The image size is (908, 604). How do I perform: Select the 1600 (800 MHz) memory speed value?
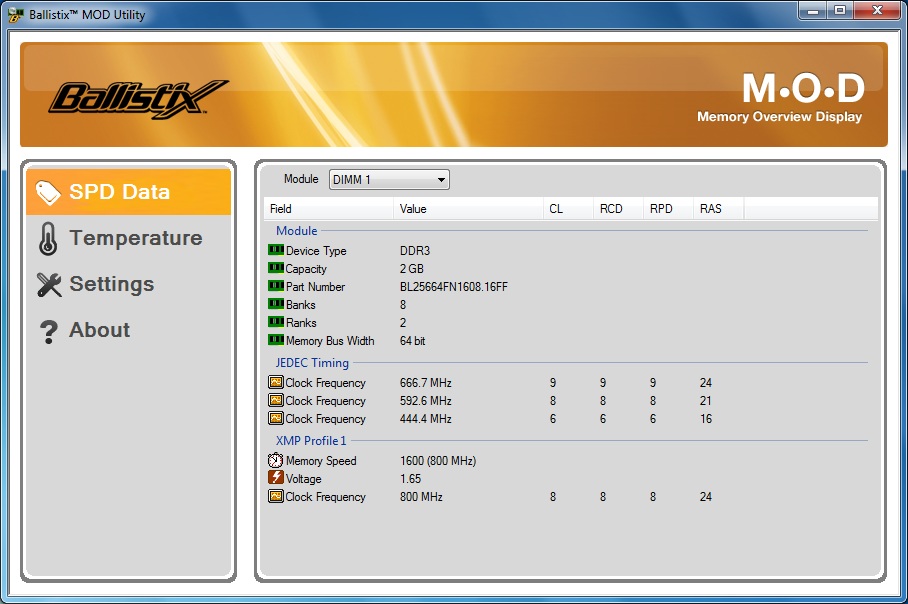coord(438,461)
